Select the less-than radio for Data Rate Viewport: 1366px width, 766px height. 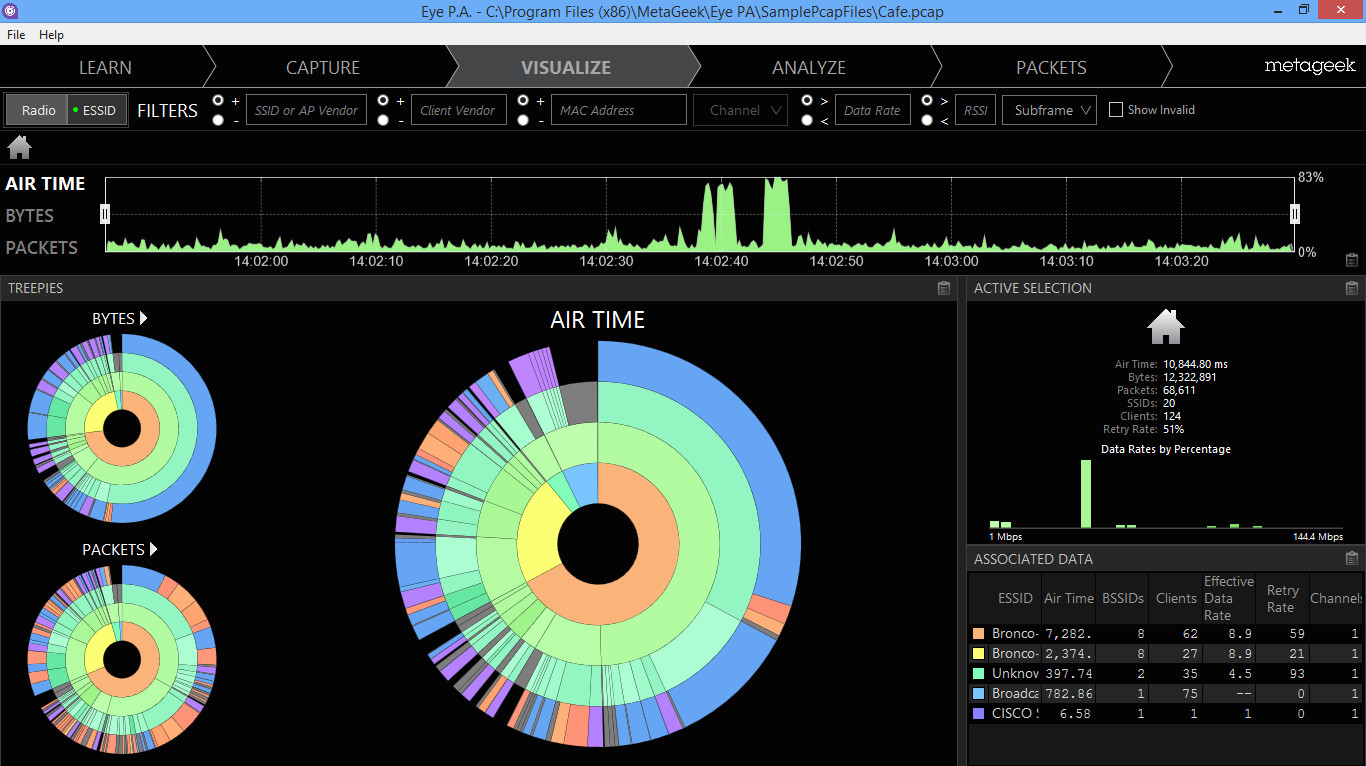click(807, 120)
